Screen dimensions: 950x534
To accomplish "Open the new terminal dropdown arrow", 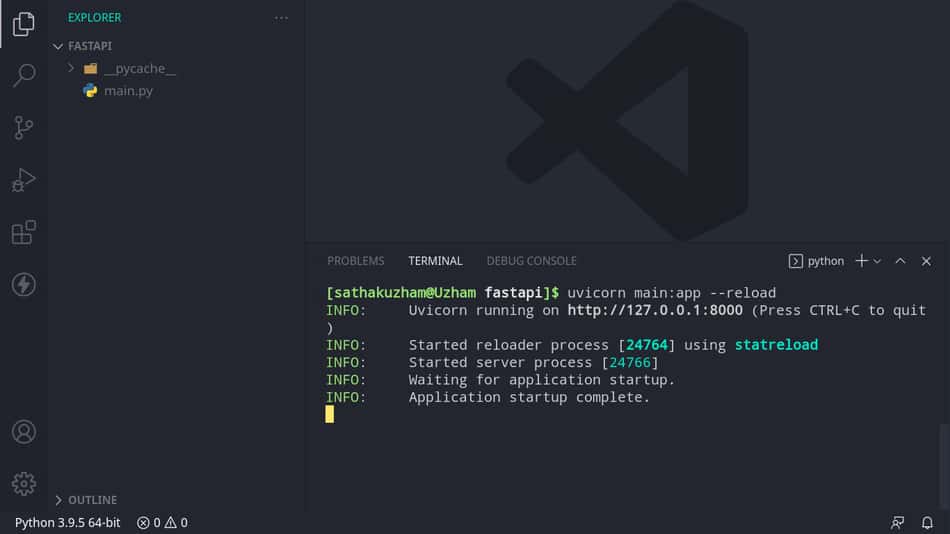I will point(877,261).
